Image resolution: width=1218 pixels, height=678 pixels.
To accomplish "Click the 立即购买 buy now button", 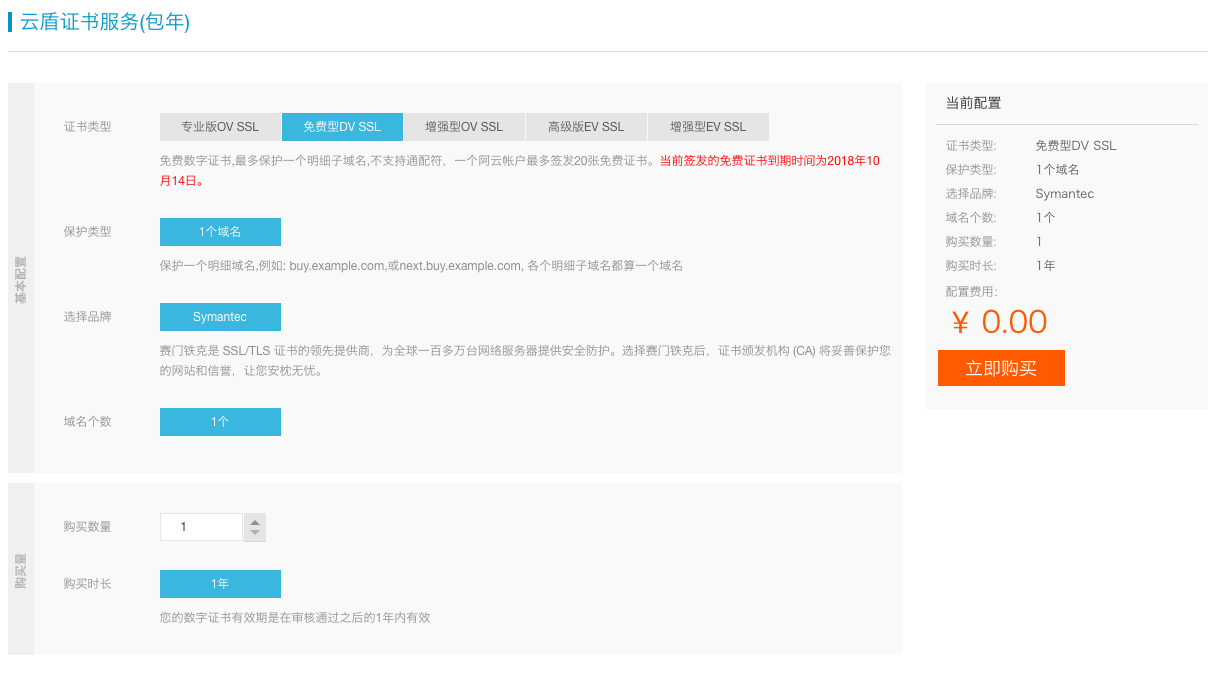I will tap(1001, 368).
